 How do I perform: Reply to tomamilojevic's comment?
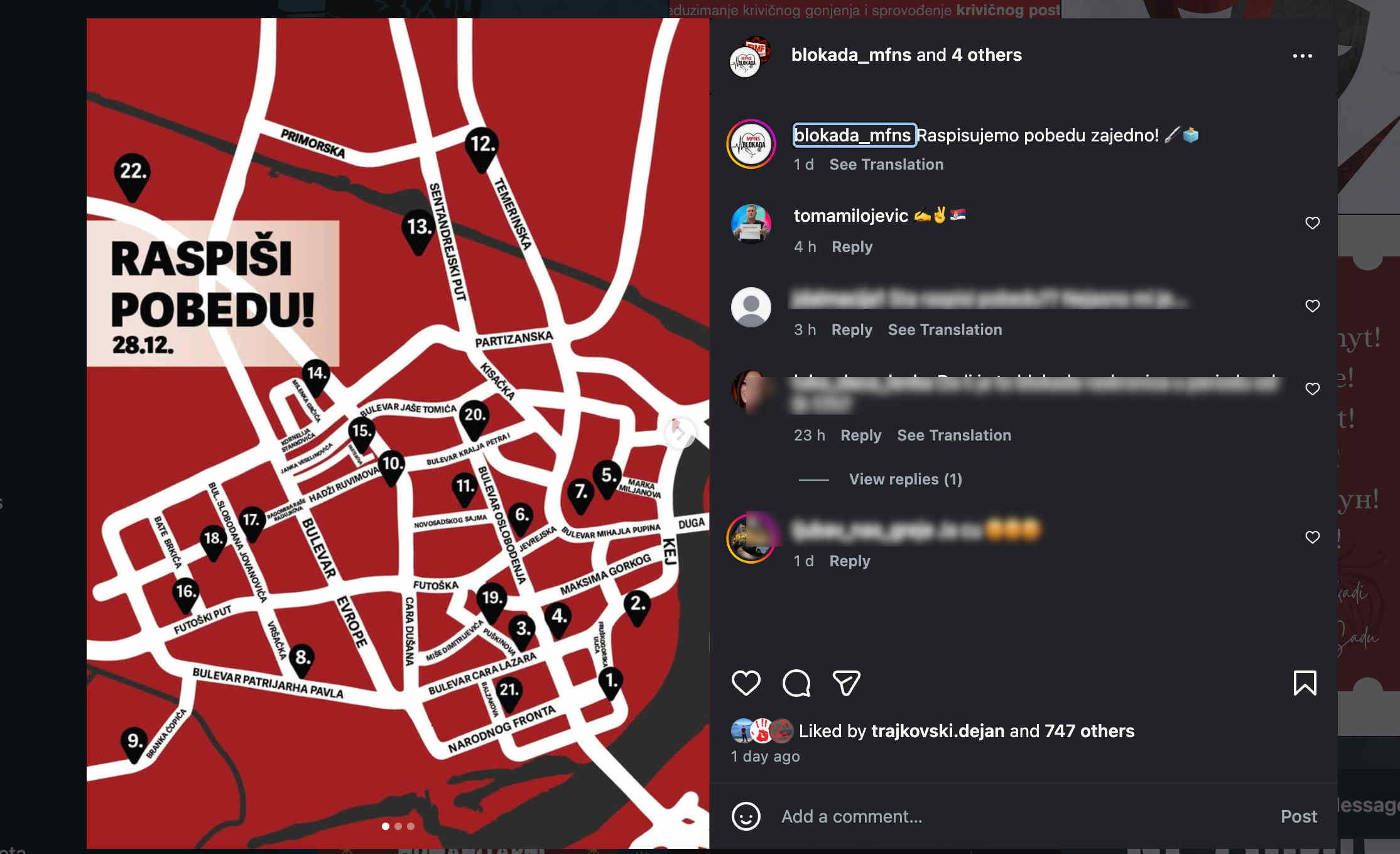(852, 247)
